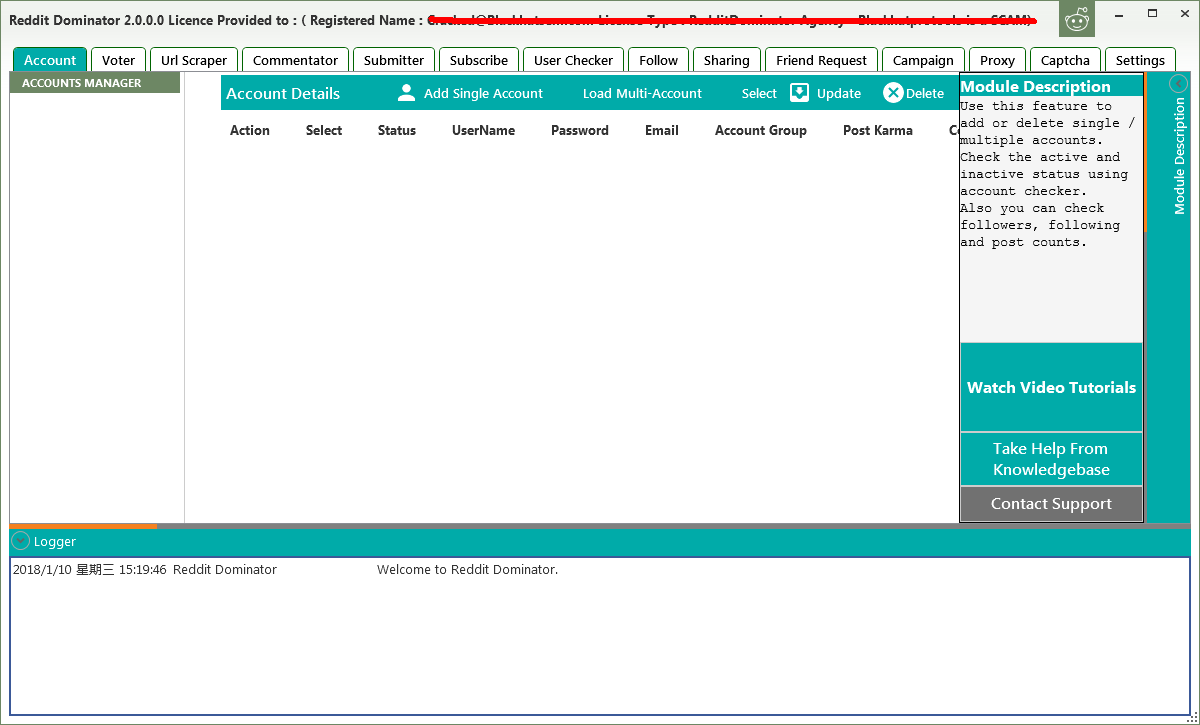The height and width of the screenshot is (725, 1200).
Task: Click the orange Module Description scrollbar thumb
Action: [1145, 153]
